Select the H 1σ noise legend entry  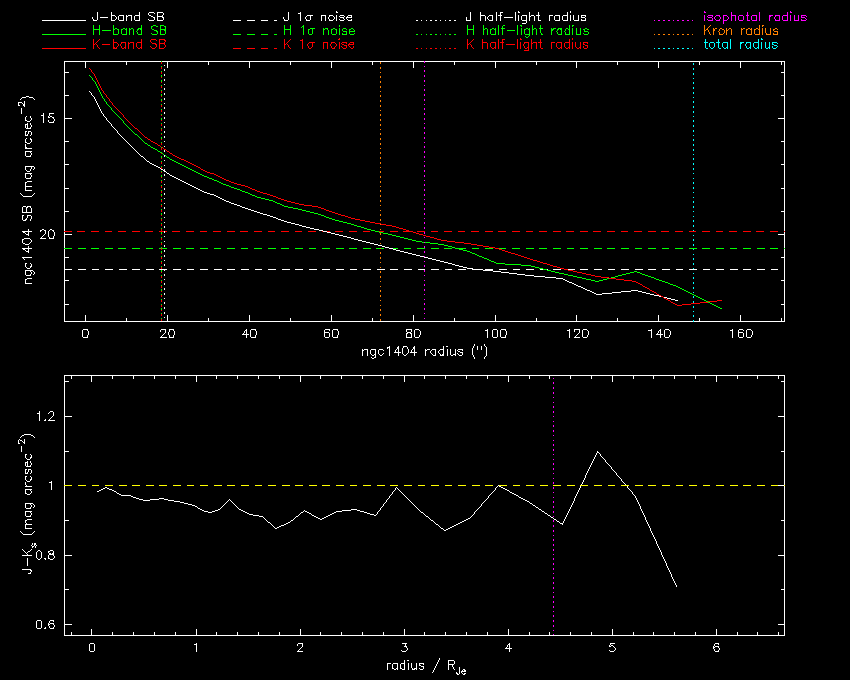324,32
